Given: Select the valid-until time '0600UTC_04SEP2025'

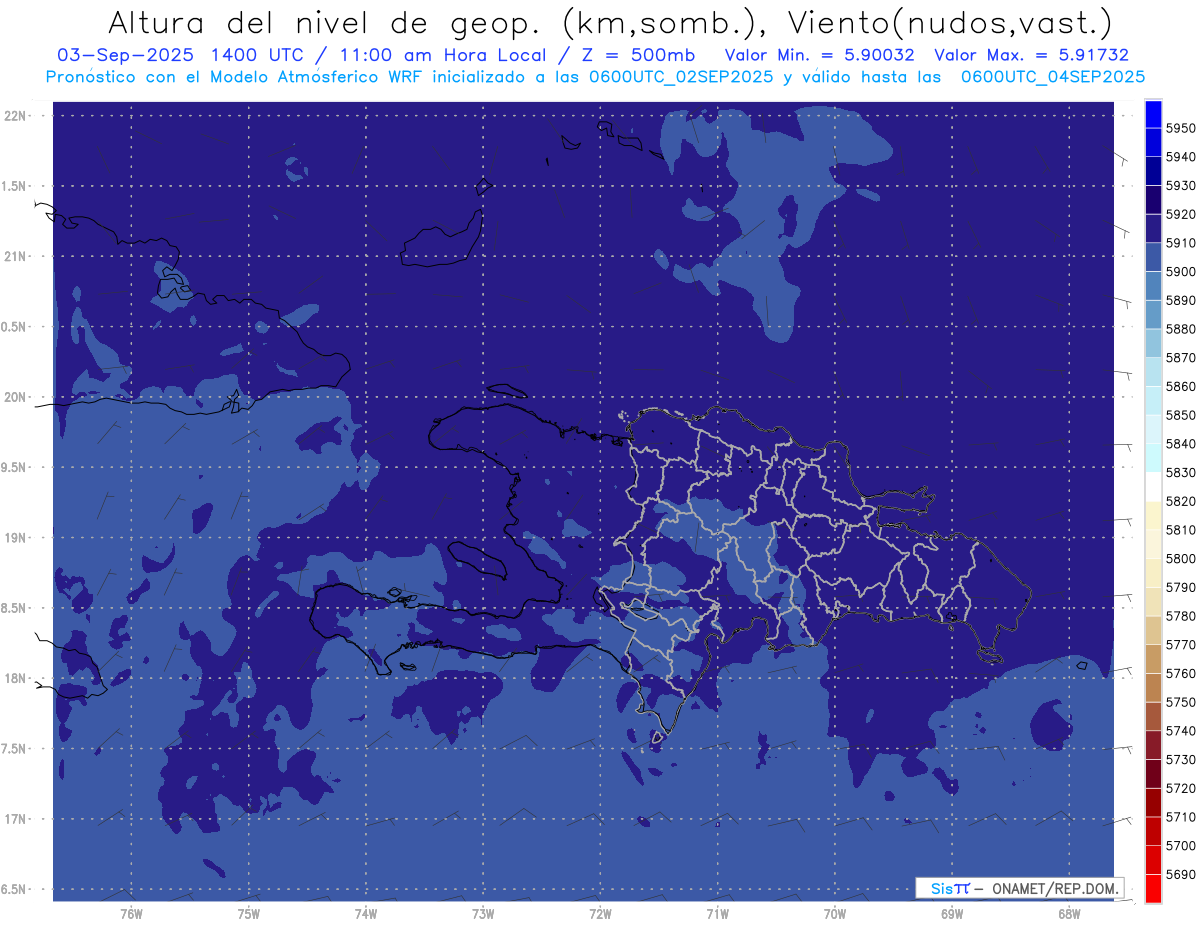Looking at the screenshot, I should click(1053, 77).
